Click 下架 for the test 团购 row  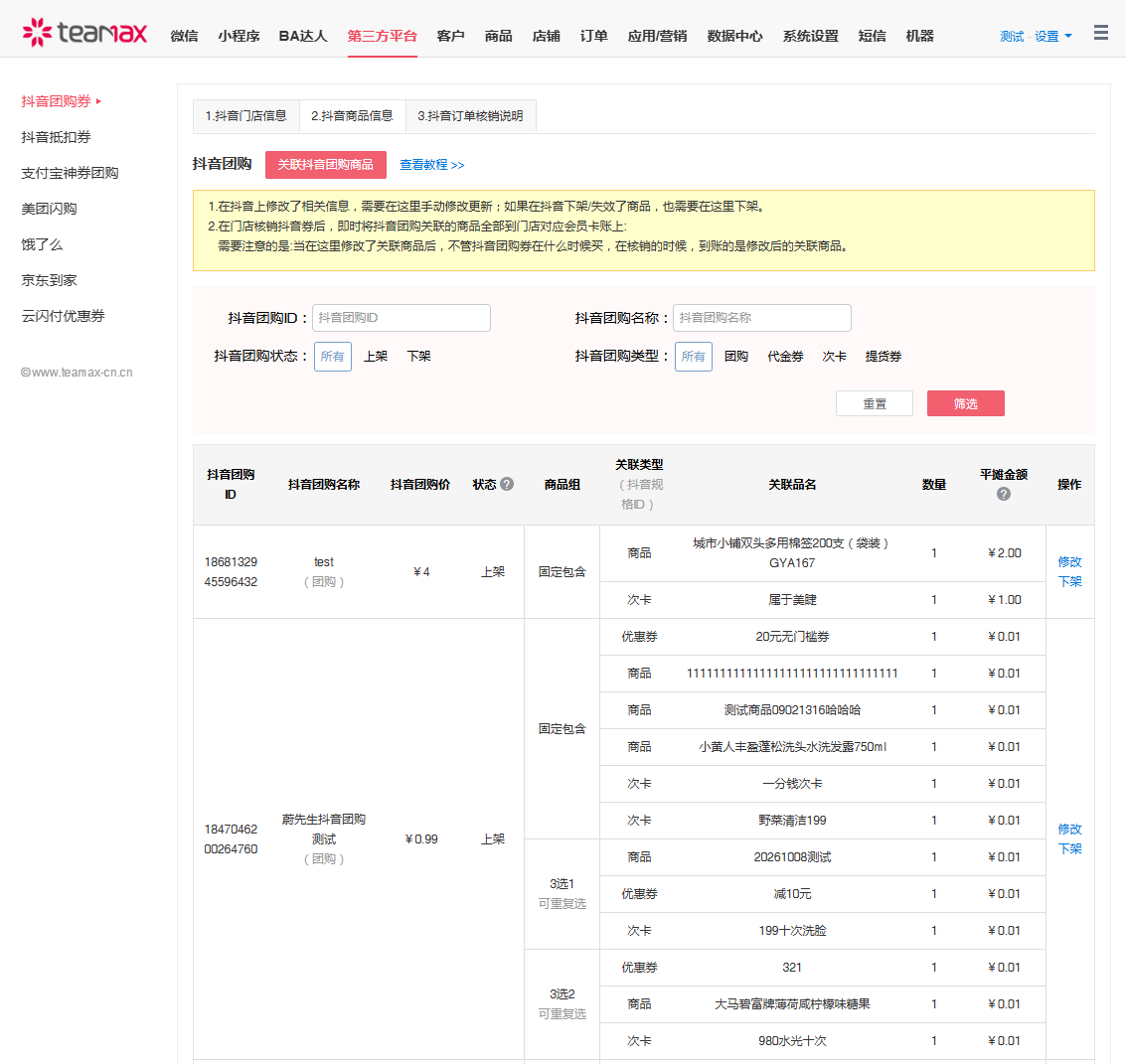point(1070,581)
